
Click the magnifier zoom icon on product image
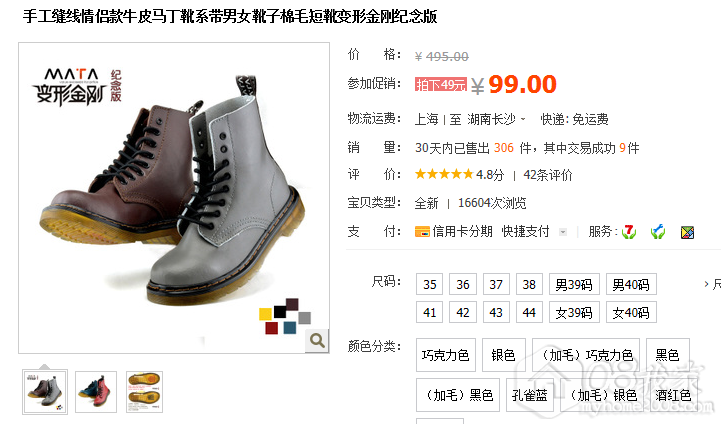click(317, 341)
